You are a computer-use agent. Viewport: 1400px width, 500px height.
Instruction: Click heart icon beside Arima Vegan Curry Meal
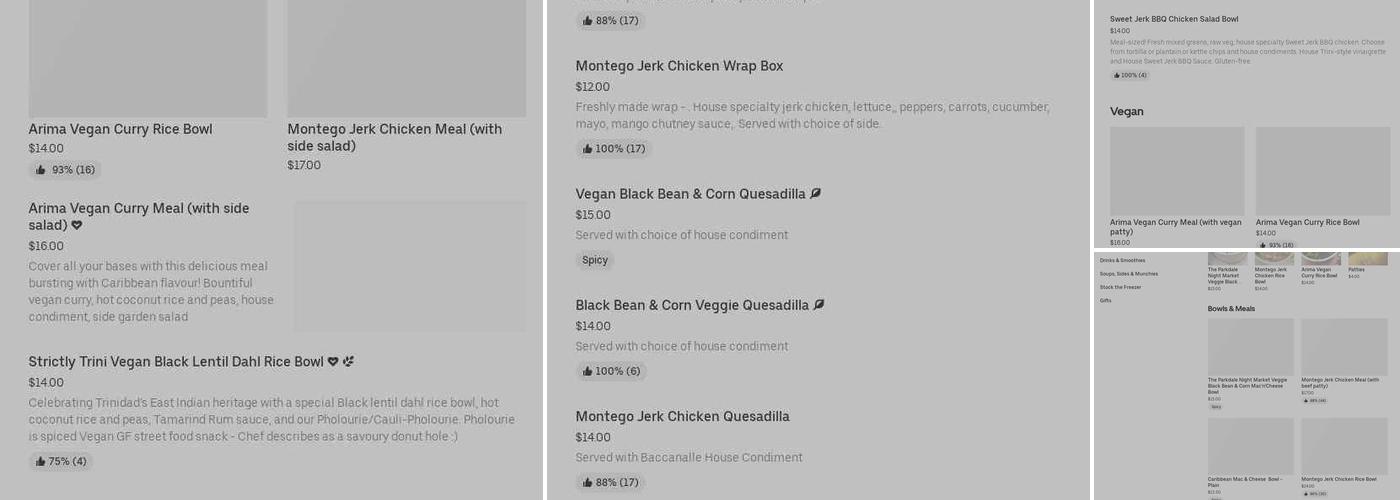pos(77,226)
